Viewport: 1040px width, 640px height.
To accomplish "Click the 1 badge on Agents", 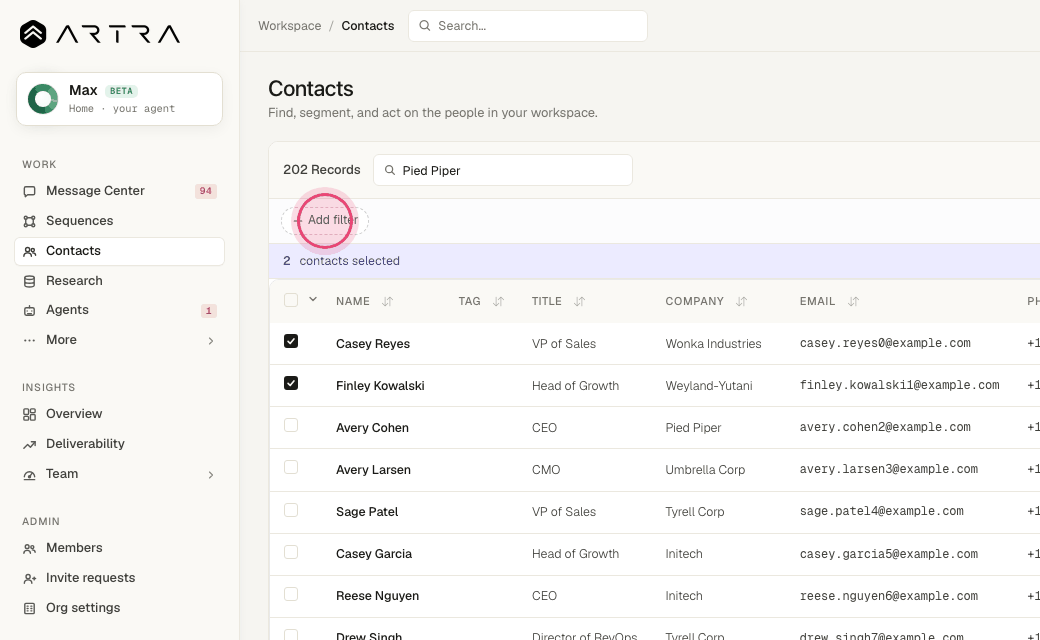I will pyautogui.click(x=208, y=310).
